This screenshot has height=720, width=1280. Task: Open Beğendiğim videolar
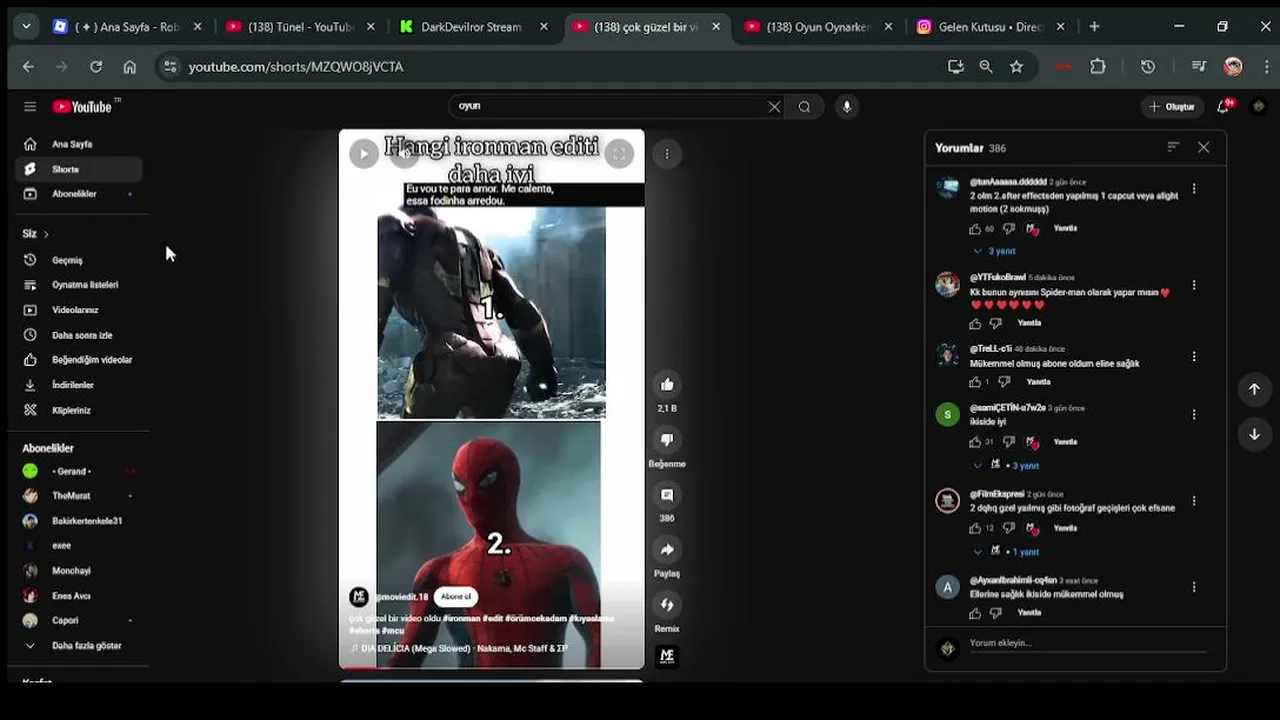[79, 360]
